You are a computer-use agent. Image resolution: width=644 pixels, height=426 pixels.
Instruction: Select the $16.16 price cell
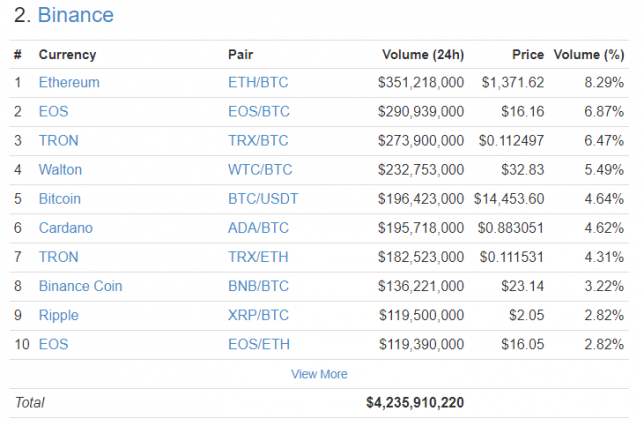pyautogui.click(x=522, y=112)
